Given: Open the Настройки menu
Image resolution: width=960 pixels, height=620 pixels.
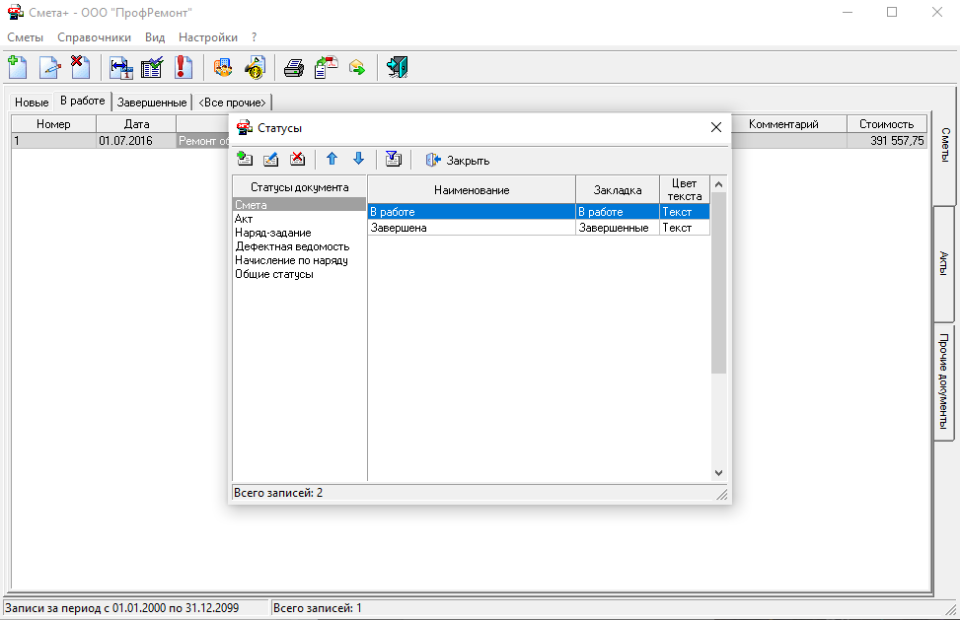Looking at the screenshot, I should [x=208, y=37].
